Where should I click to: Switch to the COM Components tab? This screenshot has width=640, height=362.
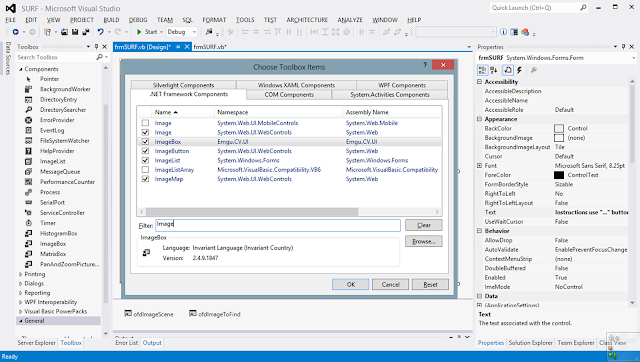(289, 95)
